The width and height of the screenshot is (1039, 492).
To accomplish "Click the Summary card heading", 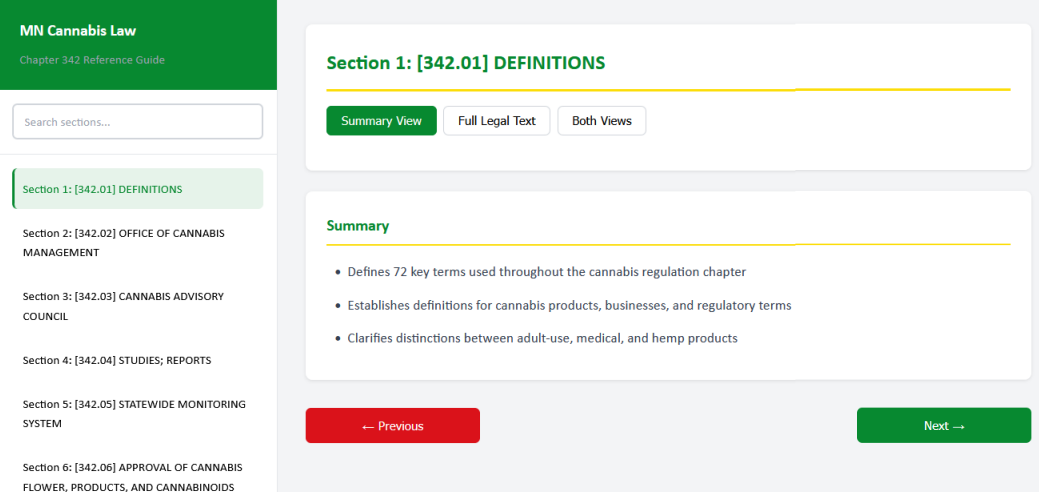I will [358, 226].
